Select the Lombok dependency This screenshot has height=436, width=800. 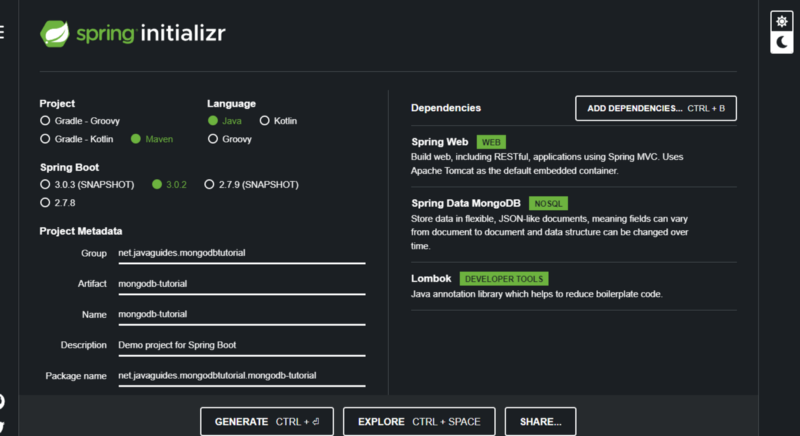(x=573, y=286)
